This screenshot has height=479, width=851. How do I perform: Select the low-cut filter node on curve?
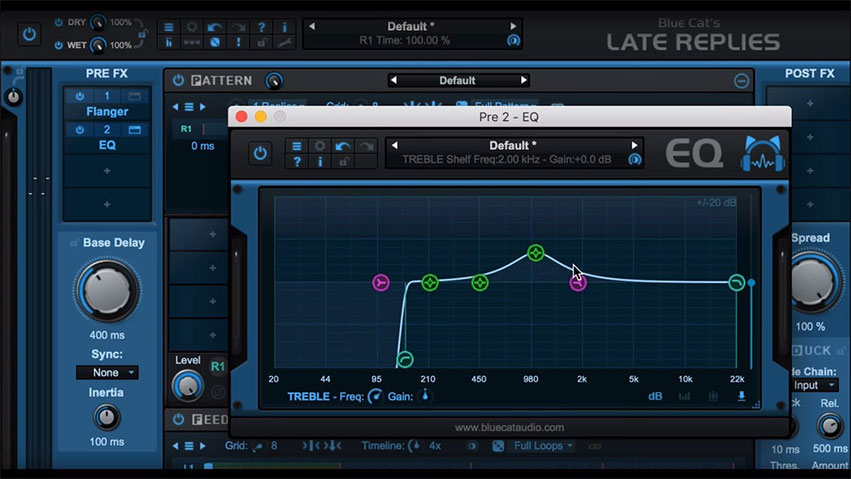coord(405,358)
